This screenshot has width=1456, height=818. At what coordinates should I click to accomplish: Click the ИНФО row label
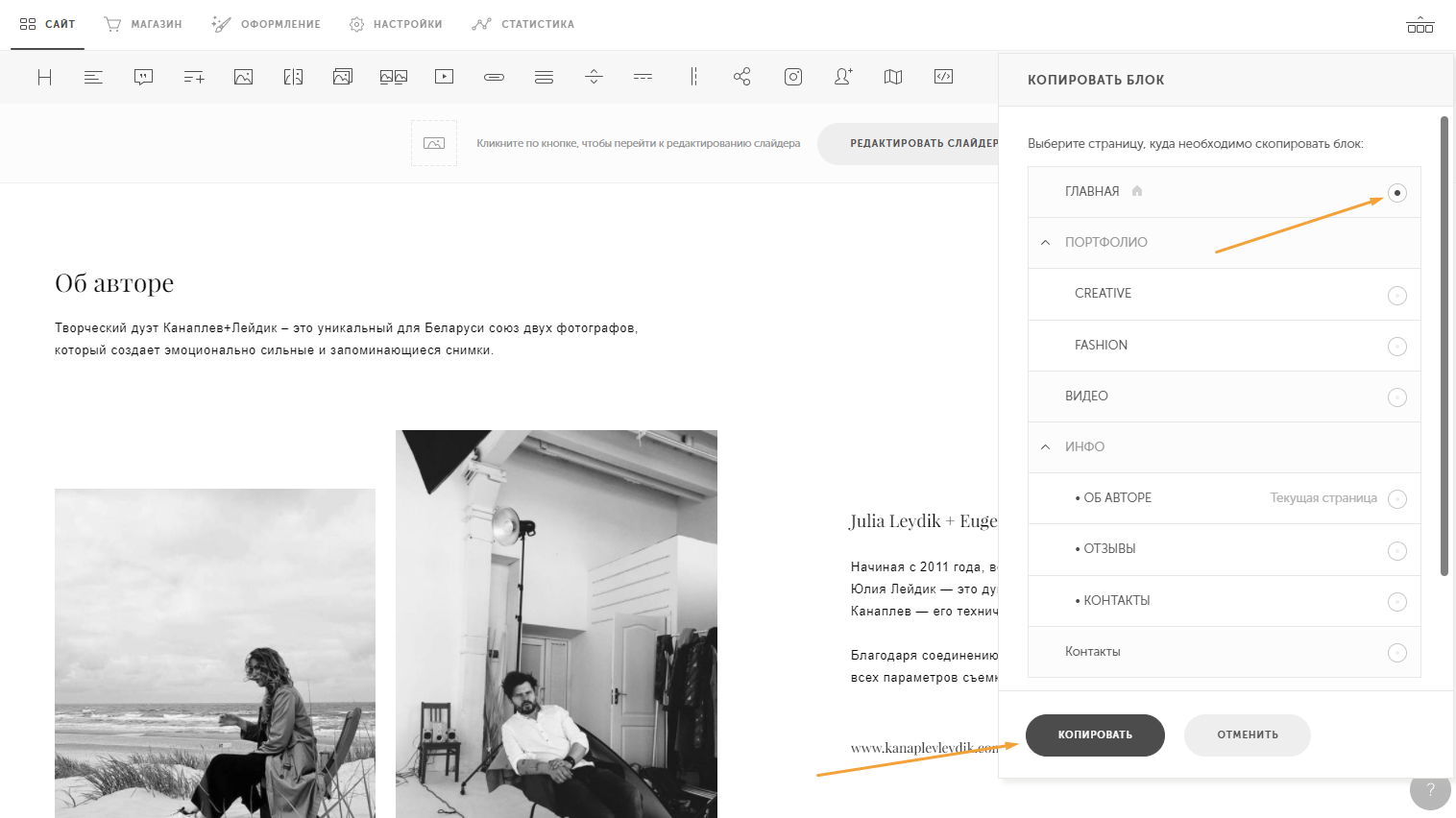coord(1084,446)
